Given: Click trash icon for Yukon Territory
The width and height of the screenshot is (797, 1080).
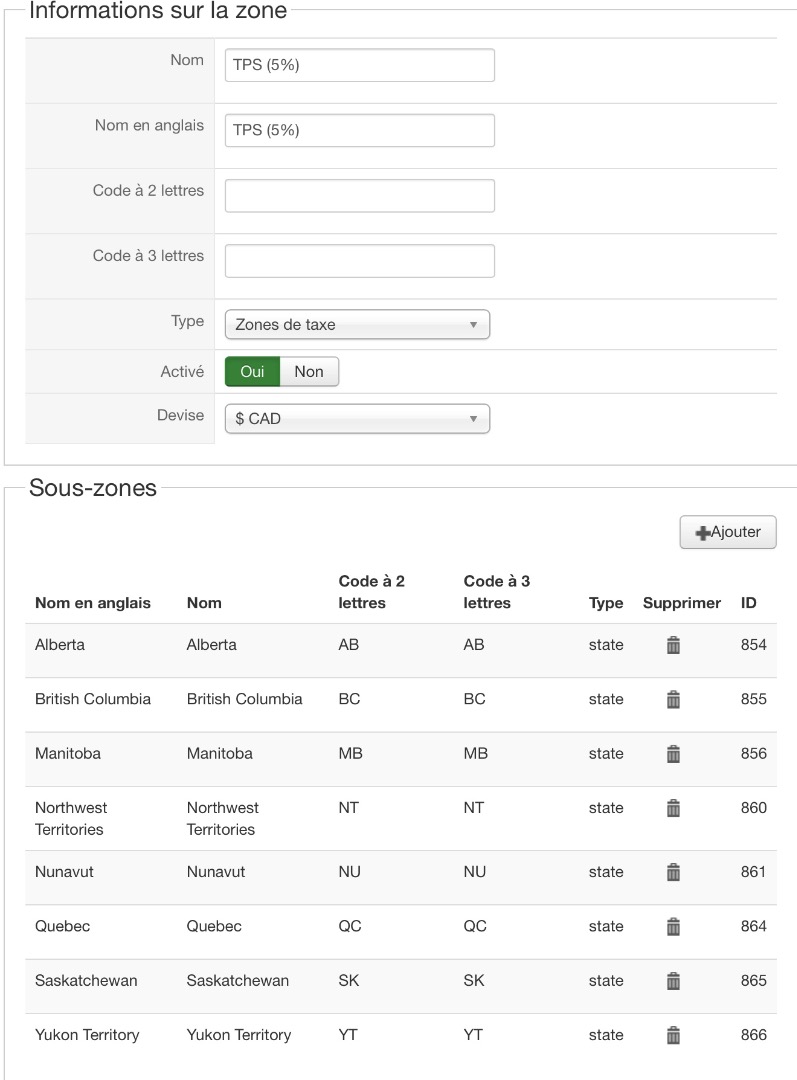Looking at the screenshot, I should [x=673, y=1035].
